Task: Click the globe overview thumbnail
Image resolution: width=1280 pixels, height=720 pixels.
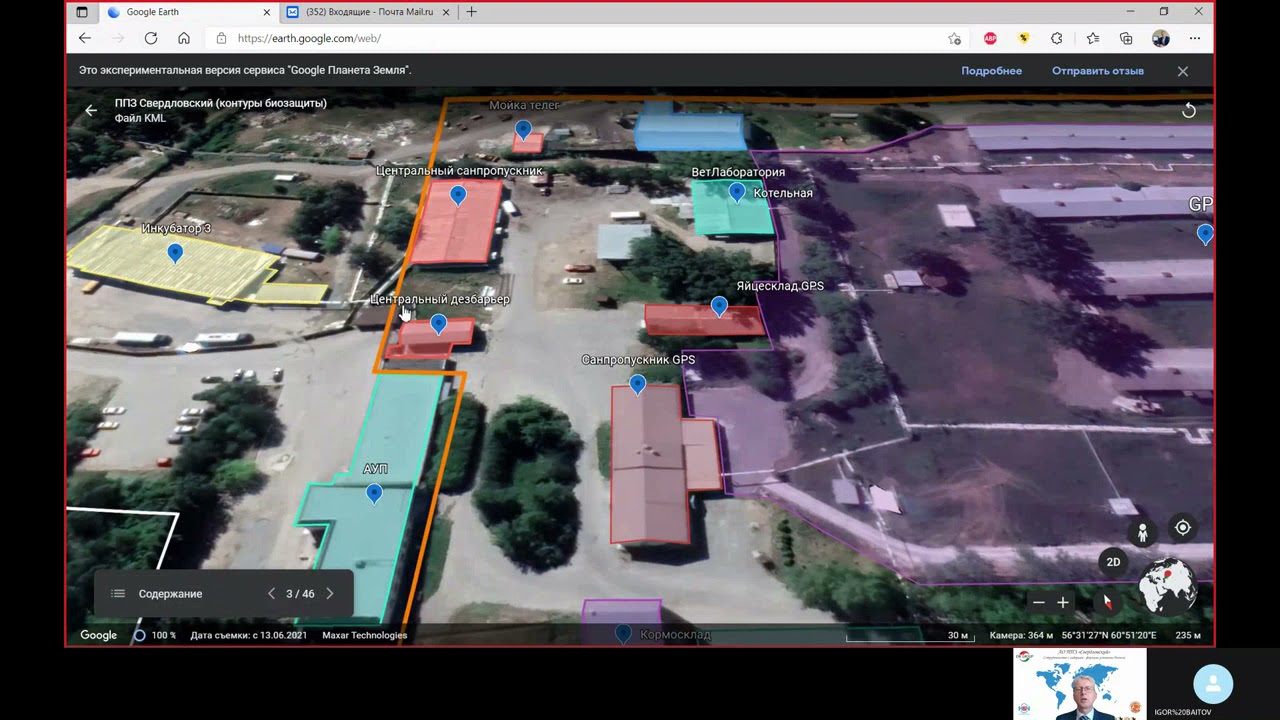Action: tap(1168, 586)
